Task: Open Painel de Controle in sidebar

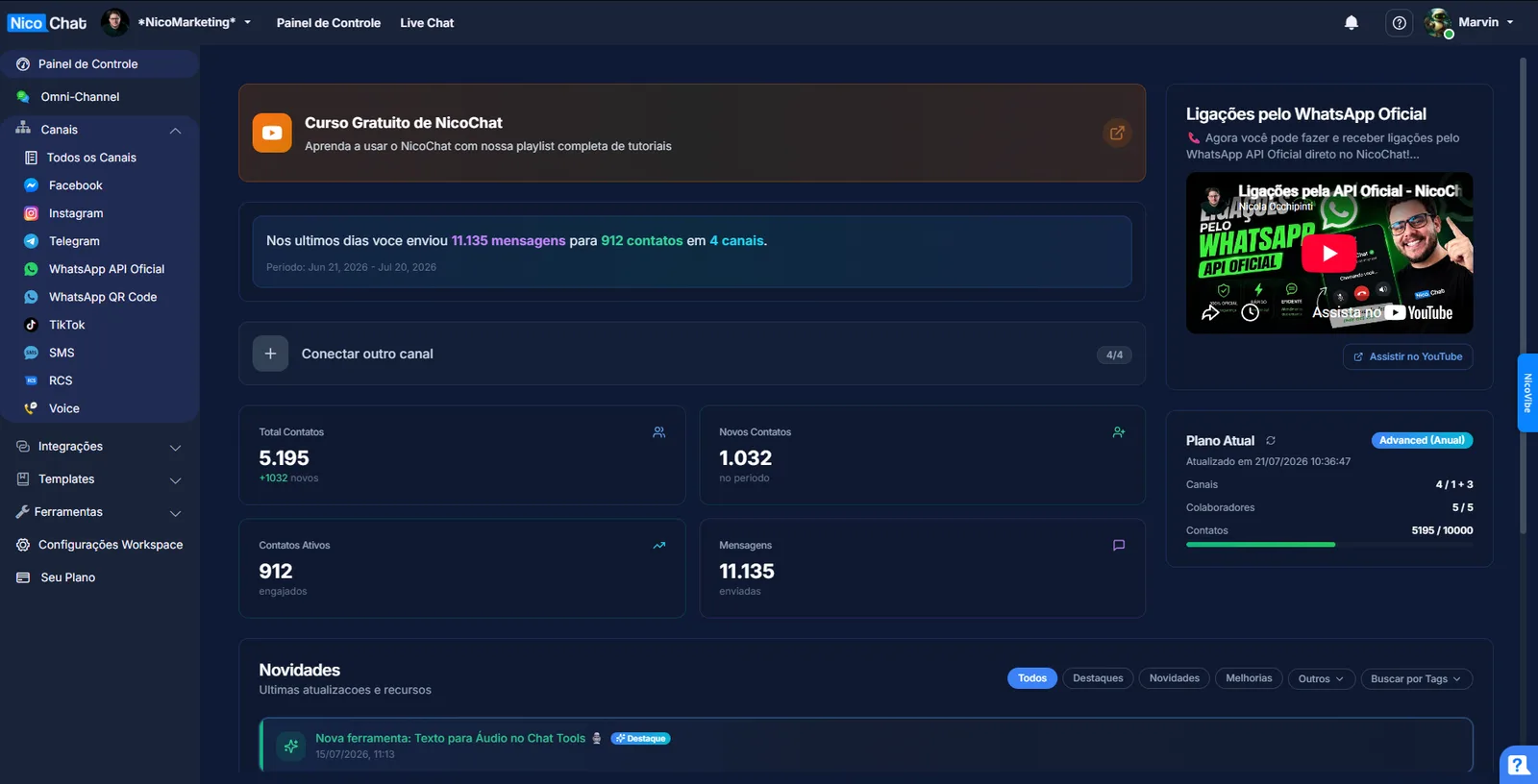Action: coord(99,64)
